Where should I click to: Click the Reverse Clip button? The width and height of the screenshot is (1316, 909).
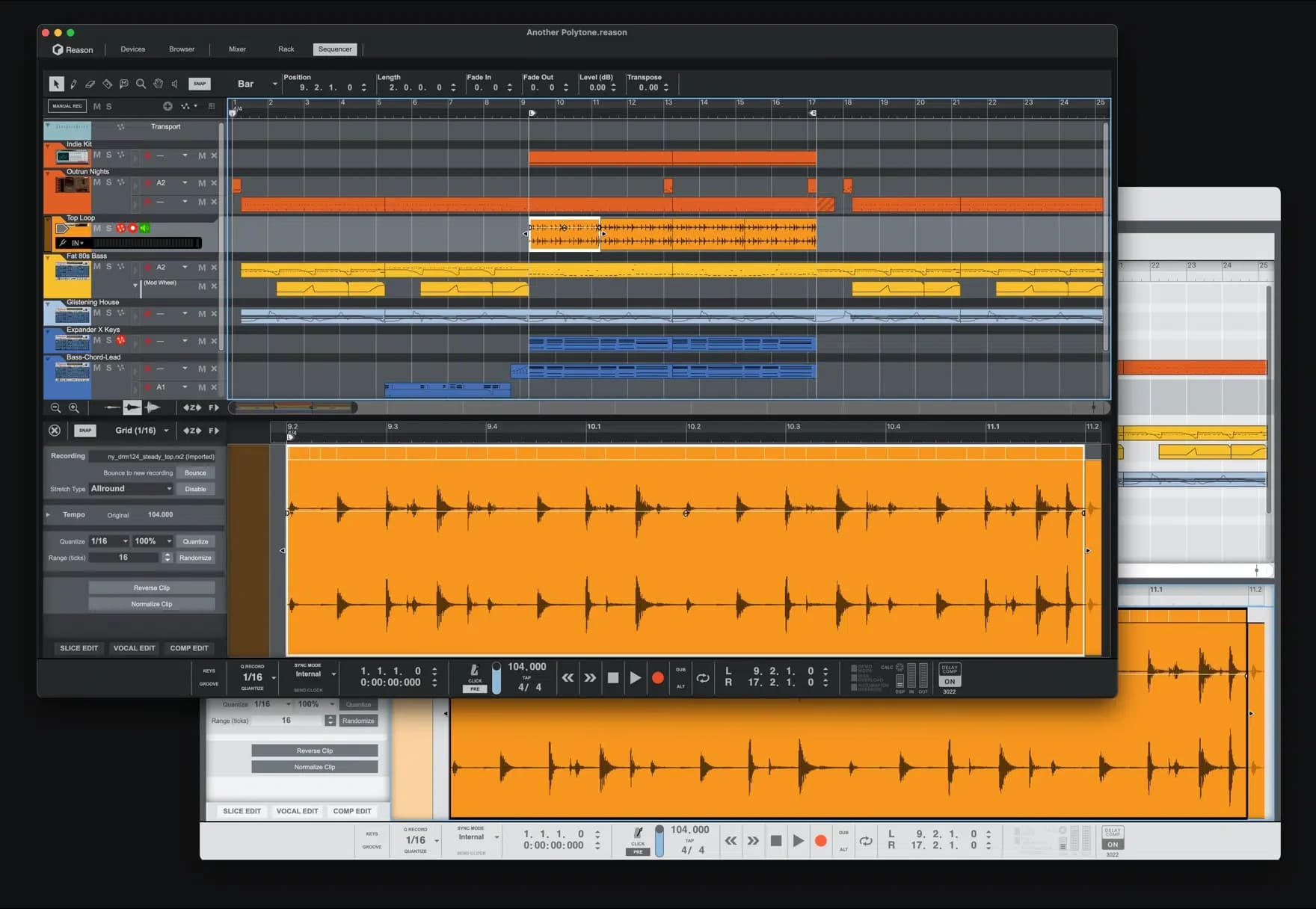coord(151,588)
